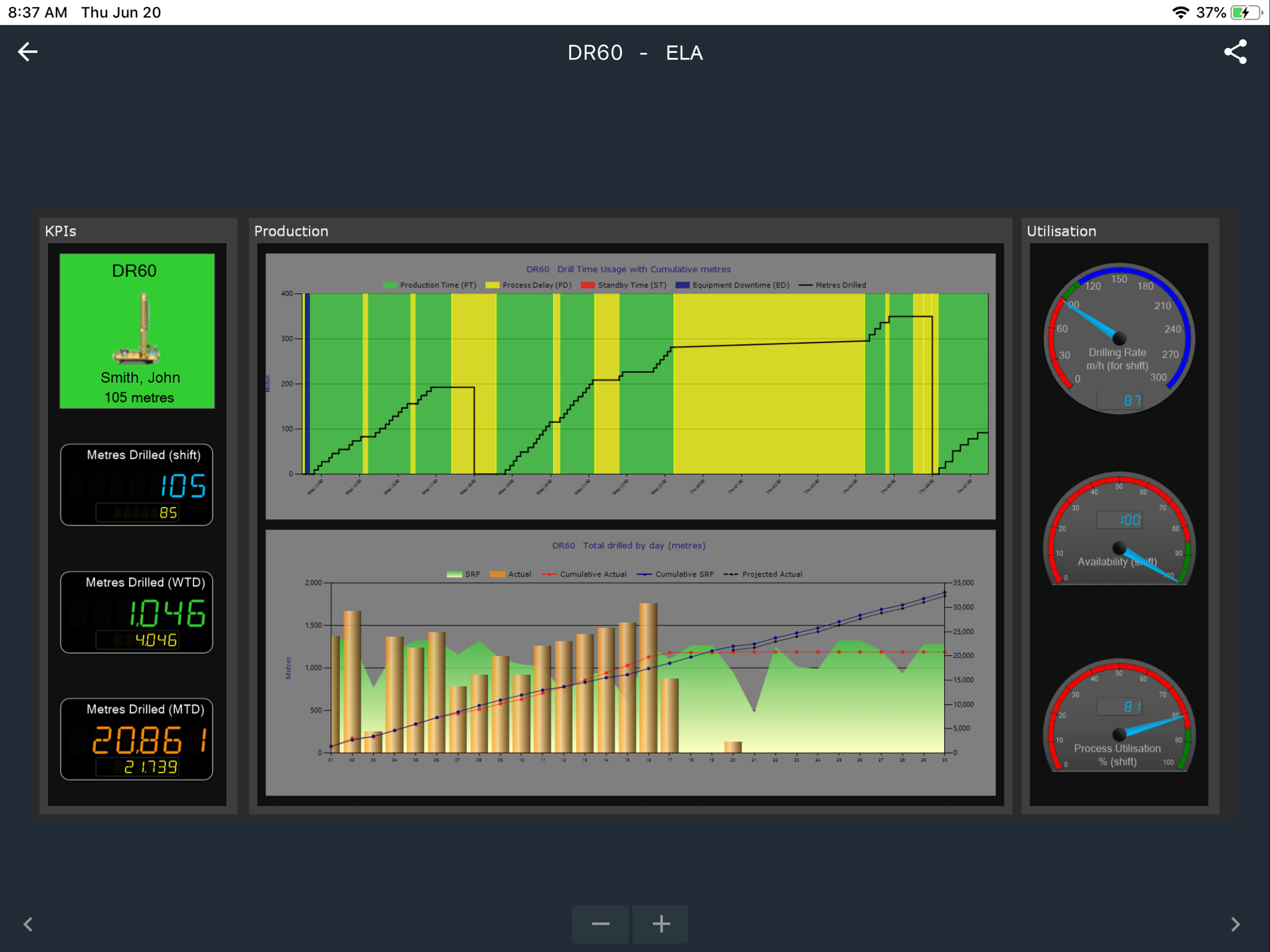Image resolution: width=1270 pixels, height=952 pixels.
Task: Tap the MTD value 20,861 digits
Action: [150, 740]
